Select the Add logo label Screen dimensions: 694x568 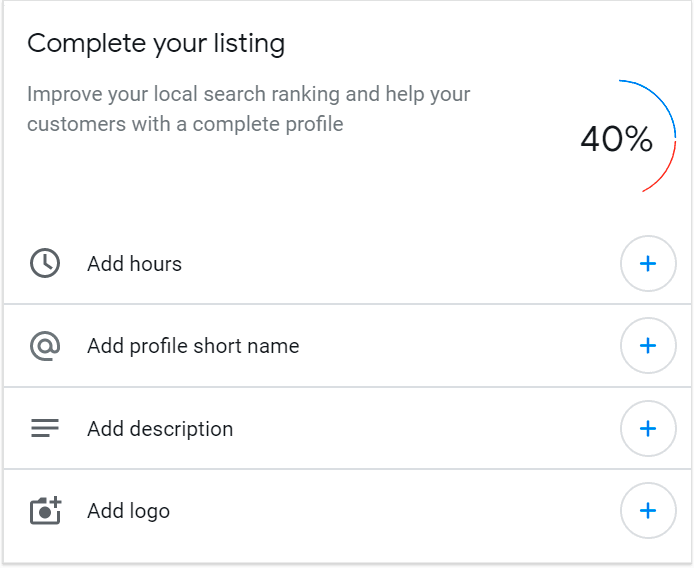tap(128, 511)
